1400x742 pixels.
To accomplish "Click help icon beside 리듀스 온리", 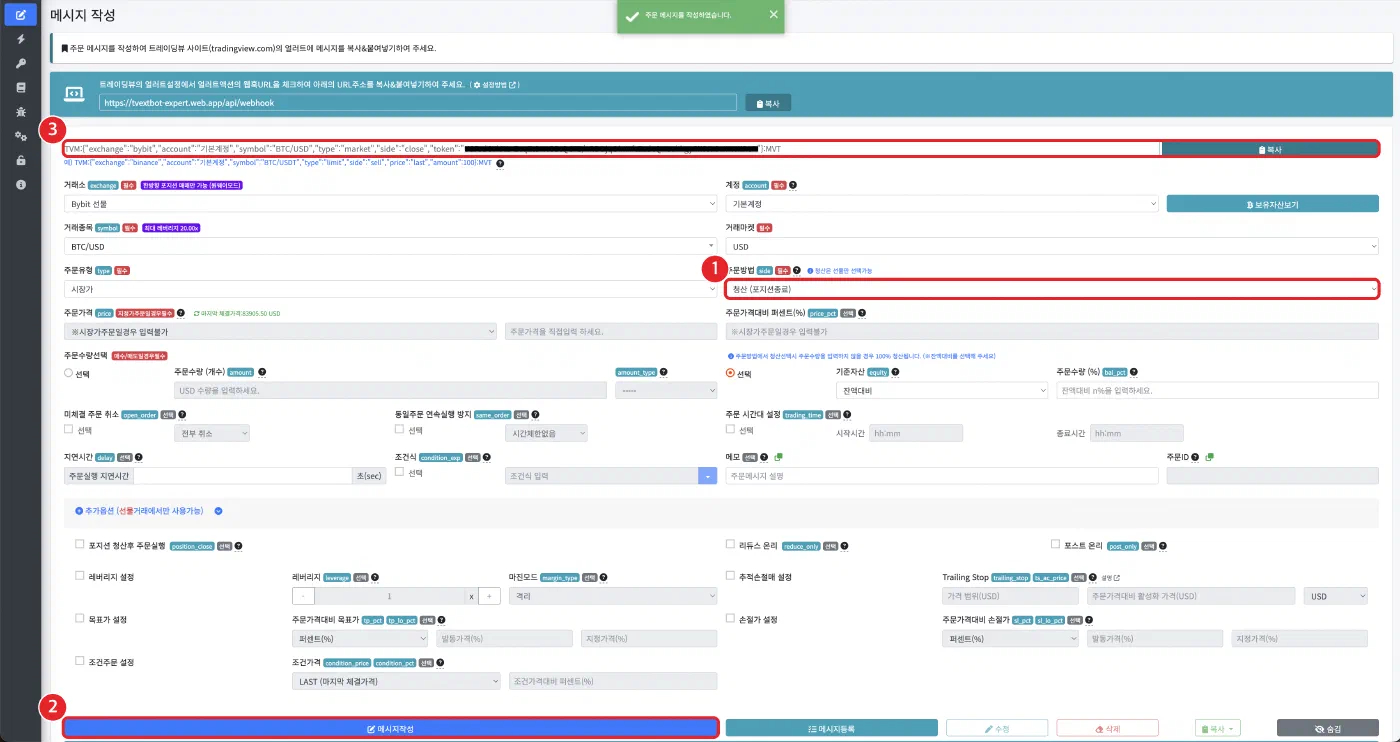I will click(x=844, y=546).
